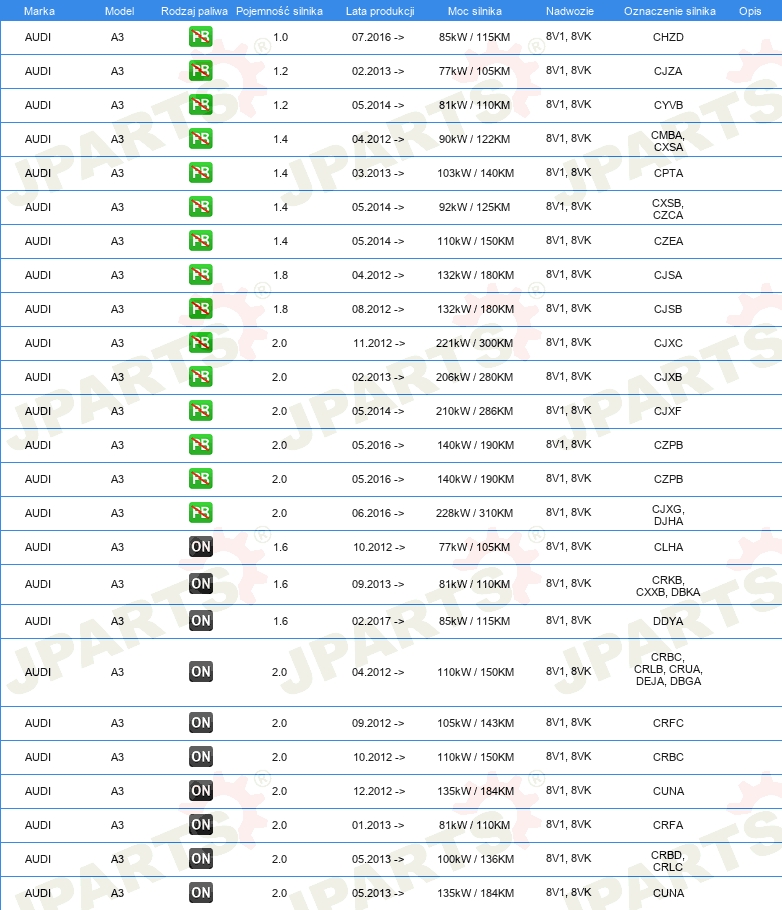Click the ON icon in the 04.2012 150KM diesel row
Screen dimensions: 782x910
(x=200, y=671)
